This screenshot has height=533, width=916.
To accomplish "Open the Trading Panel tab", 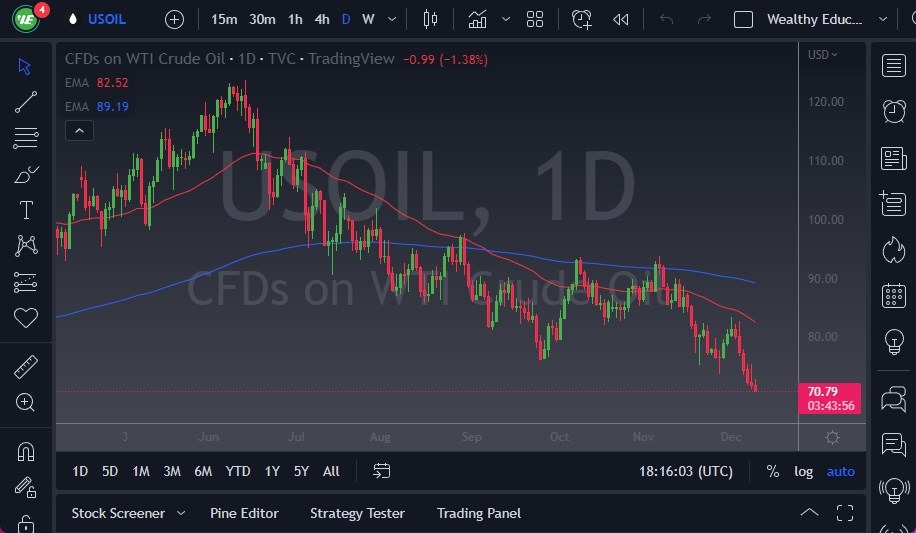I will coord(478,513).
